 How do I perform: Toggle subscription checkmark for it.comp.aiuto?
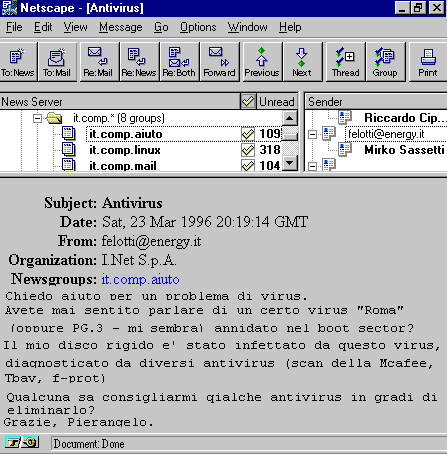pos(248,134)
